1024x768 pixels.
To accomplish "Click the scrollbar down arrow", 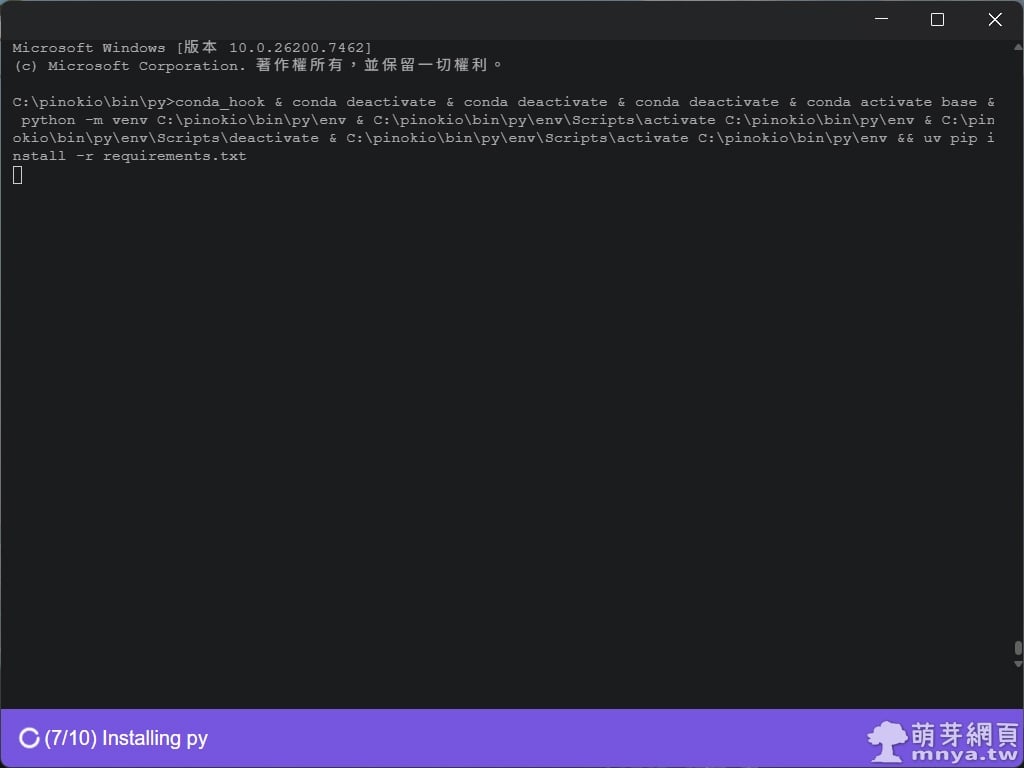I will (x=1018, y=664).
